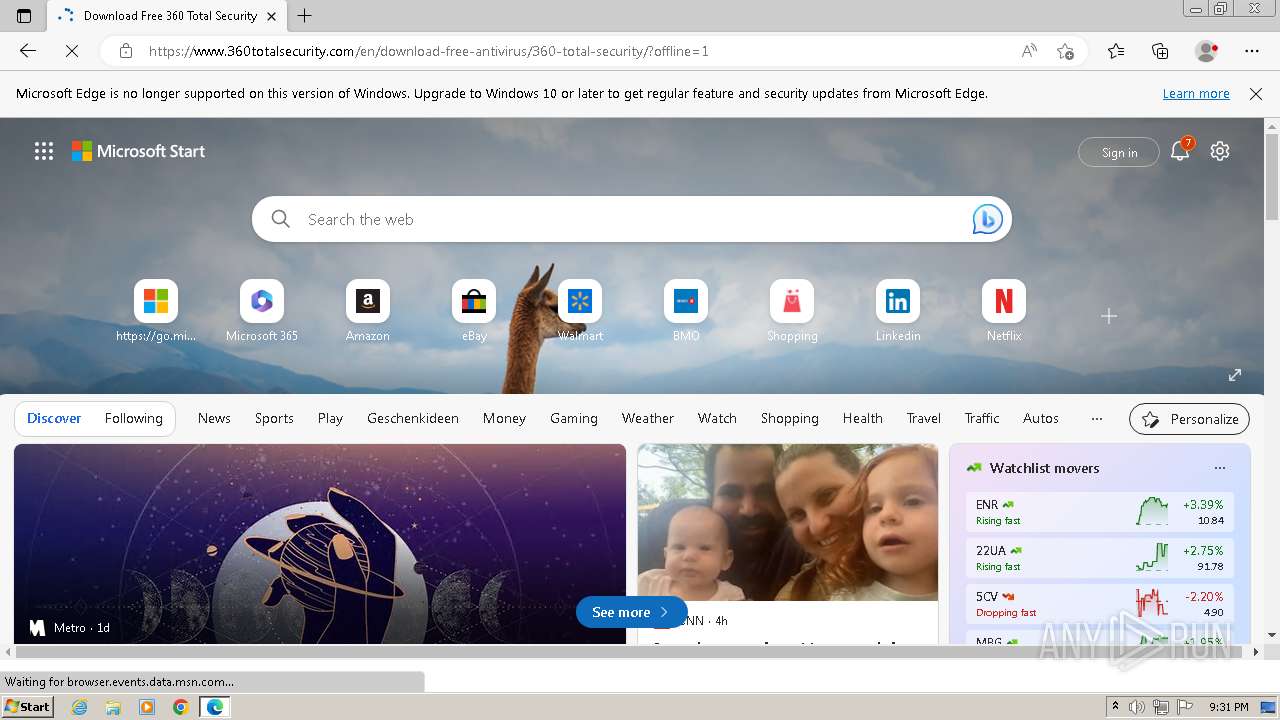Add a new quick link with plus icon
Screen dimensions: 1280x720
click(x=1109, y=316)
